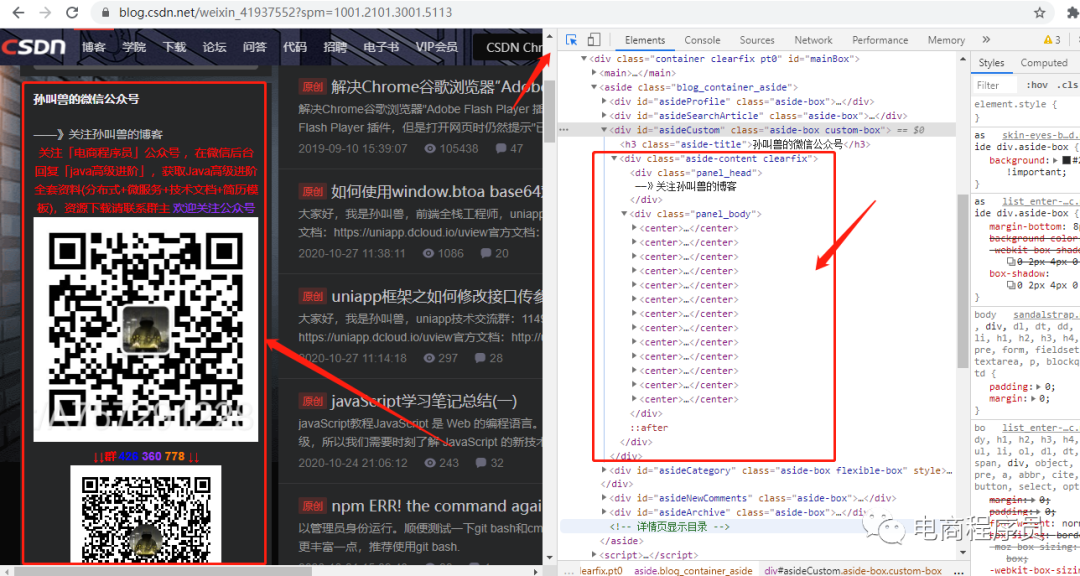Open 学院 in CSDN navigation
The image size is (1080, 576).
[134, 47]
